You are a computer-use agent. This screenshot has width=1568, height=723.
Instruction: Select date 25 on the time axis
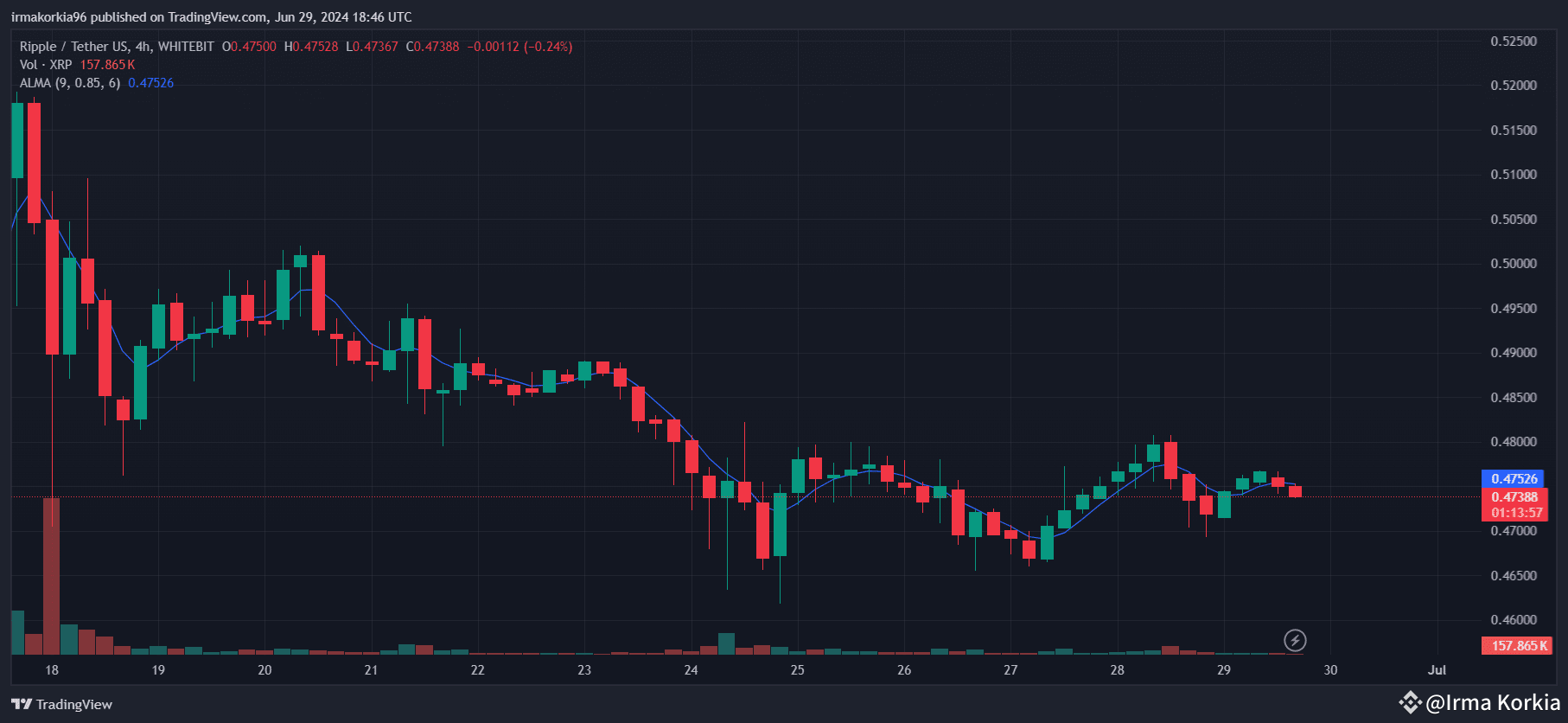[797, 670]
